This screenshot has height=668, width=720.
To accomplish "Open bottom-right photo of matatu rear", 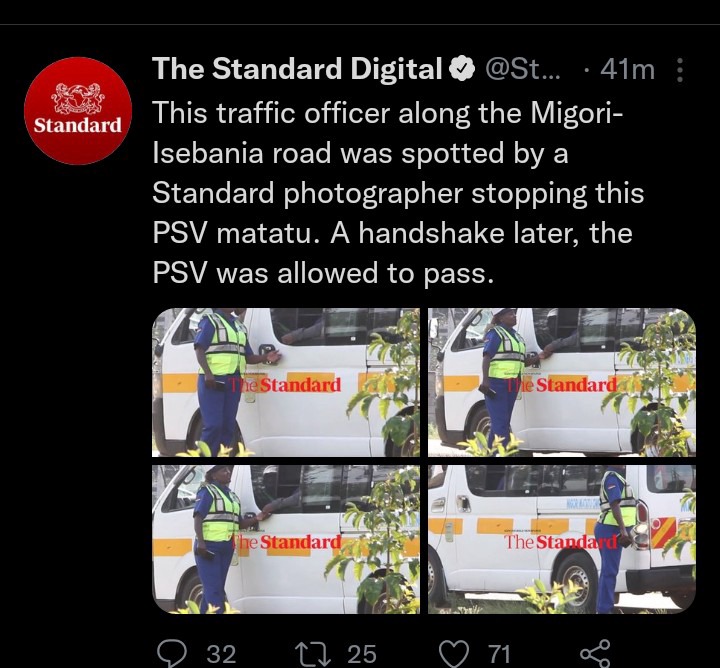I will (x=562, y=539).
